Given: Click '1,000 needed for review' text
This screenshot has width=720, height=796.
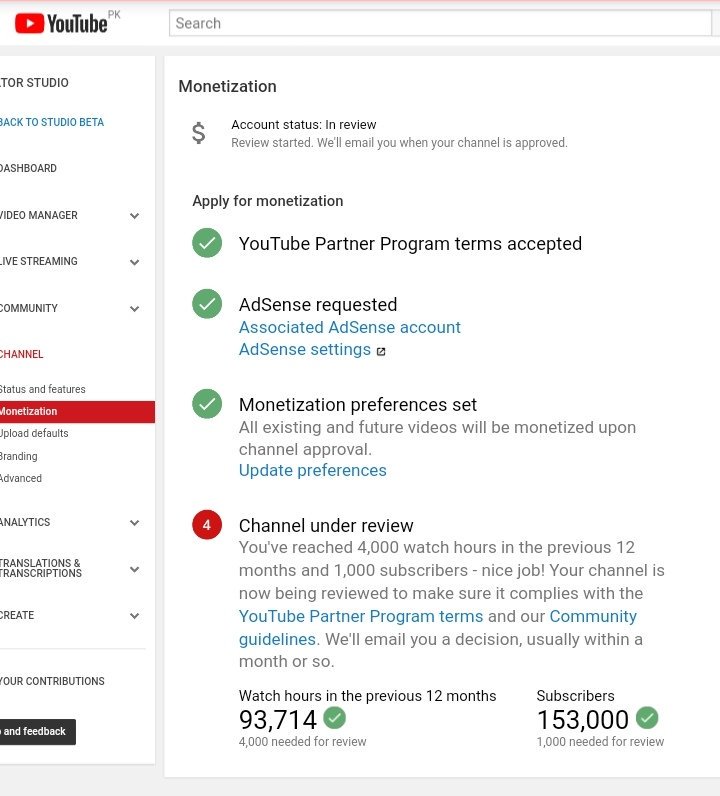Looking at the screenshot, I should pos(600,742).
